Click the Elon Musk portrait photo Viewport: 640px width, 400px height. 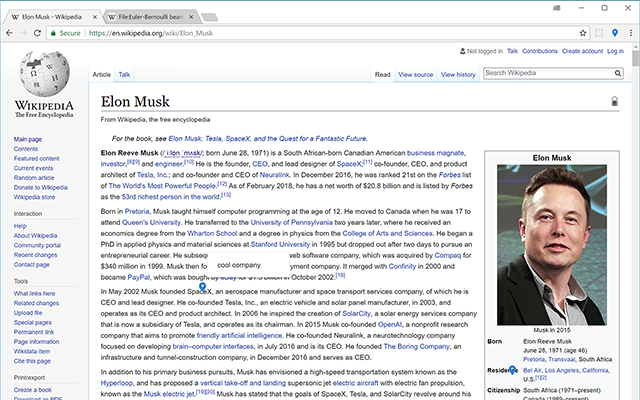pos(552,245)
